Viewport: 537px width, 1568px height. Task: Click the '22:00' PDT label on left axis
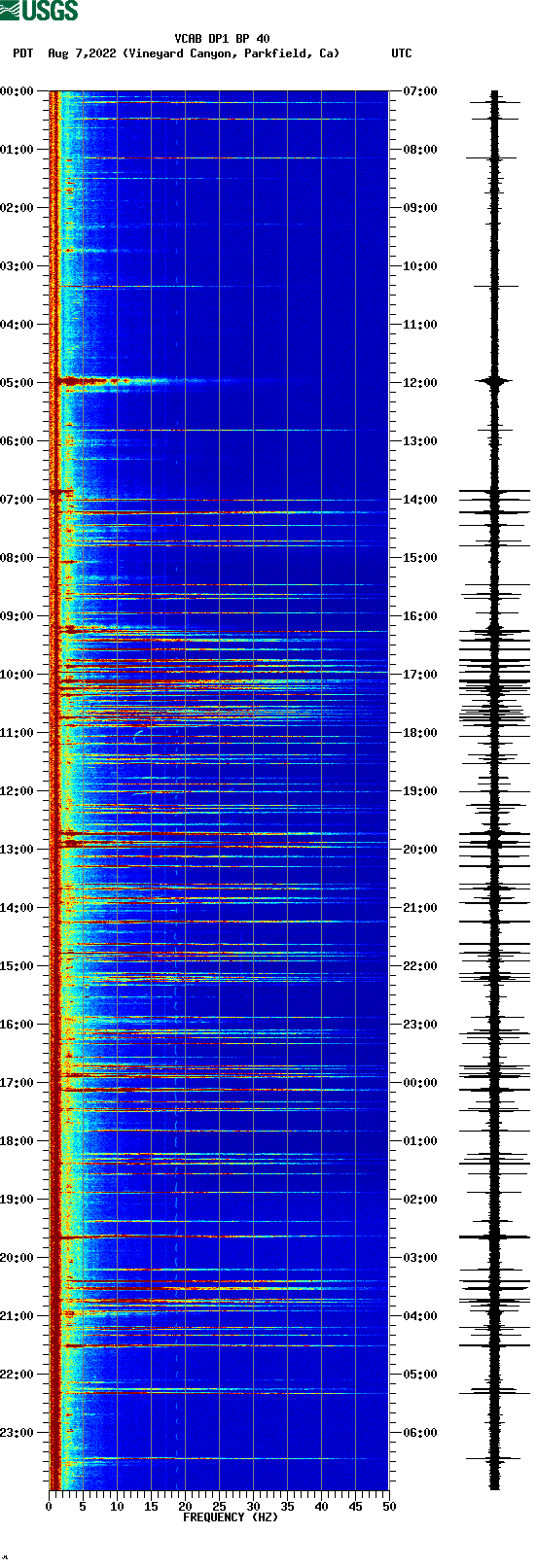point(17,1375)
